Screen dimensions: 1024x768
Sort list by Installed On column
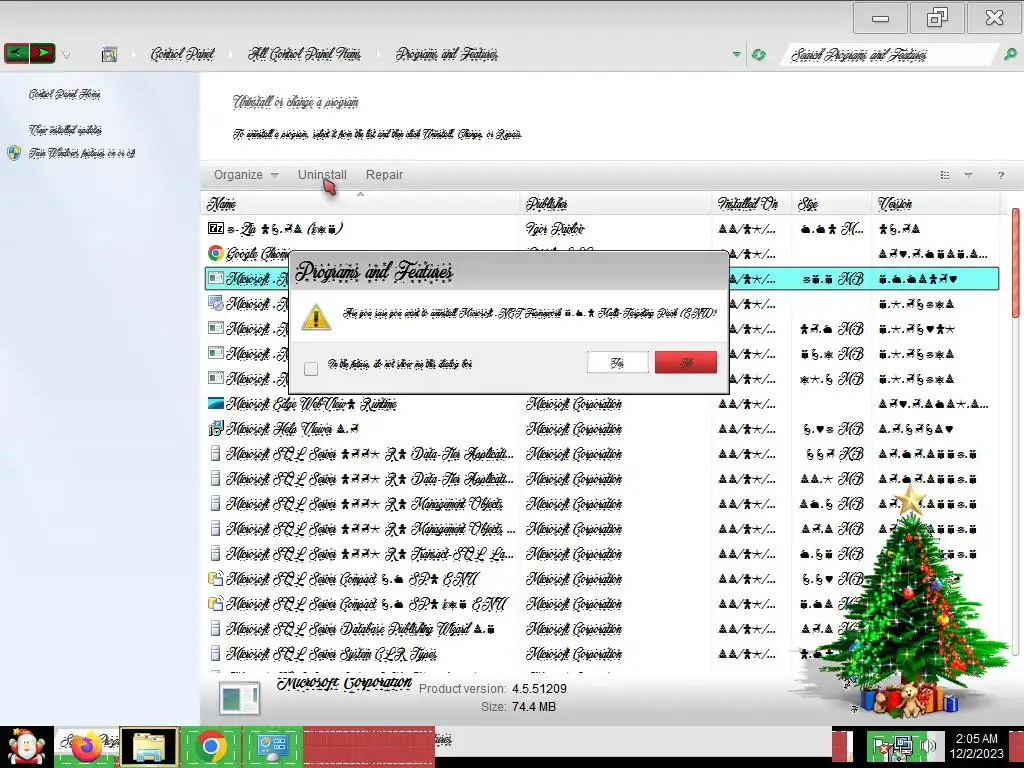pos(752,204)
